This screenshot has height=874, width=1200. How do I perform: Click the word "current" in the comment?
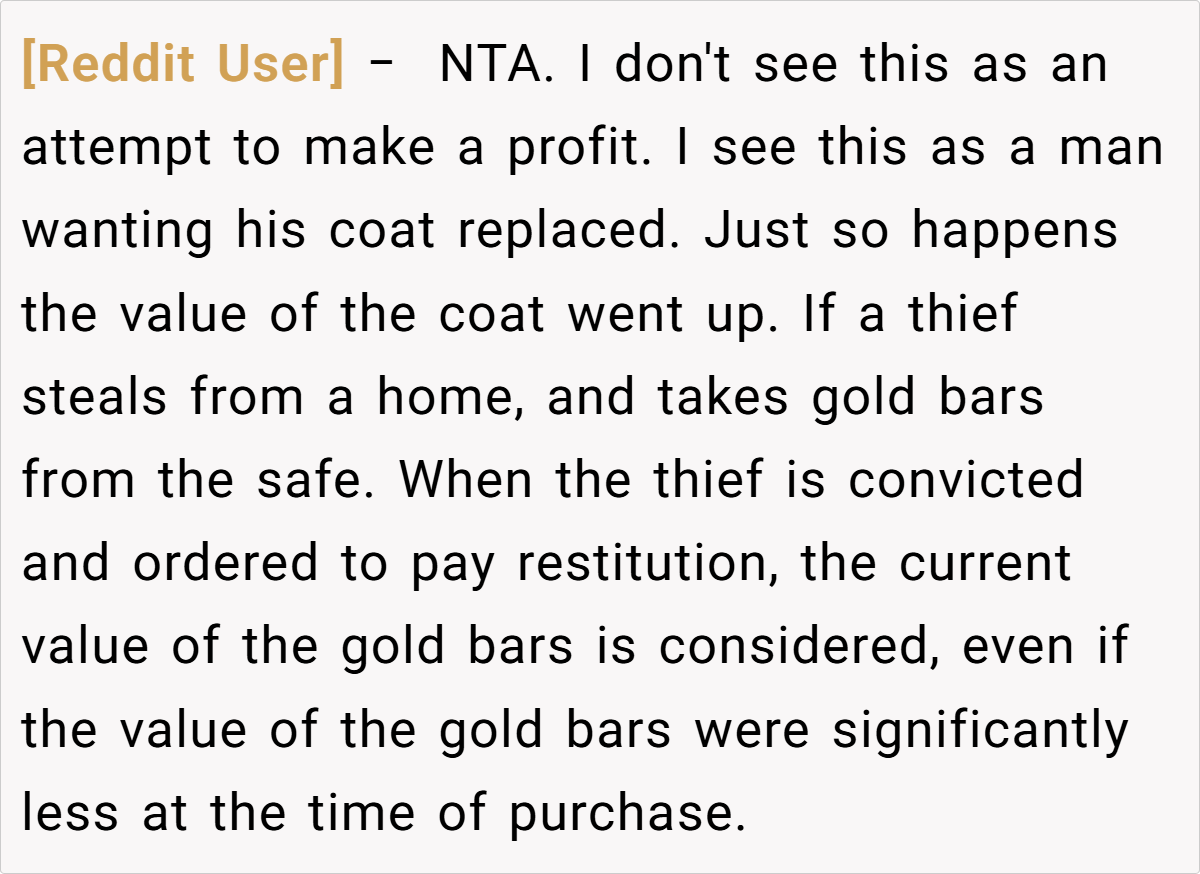point(985,563)
